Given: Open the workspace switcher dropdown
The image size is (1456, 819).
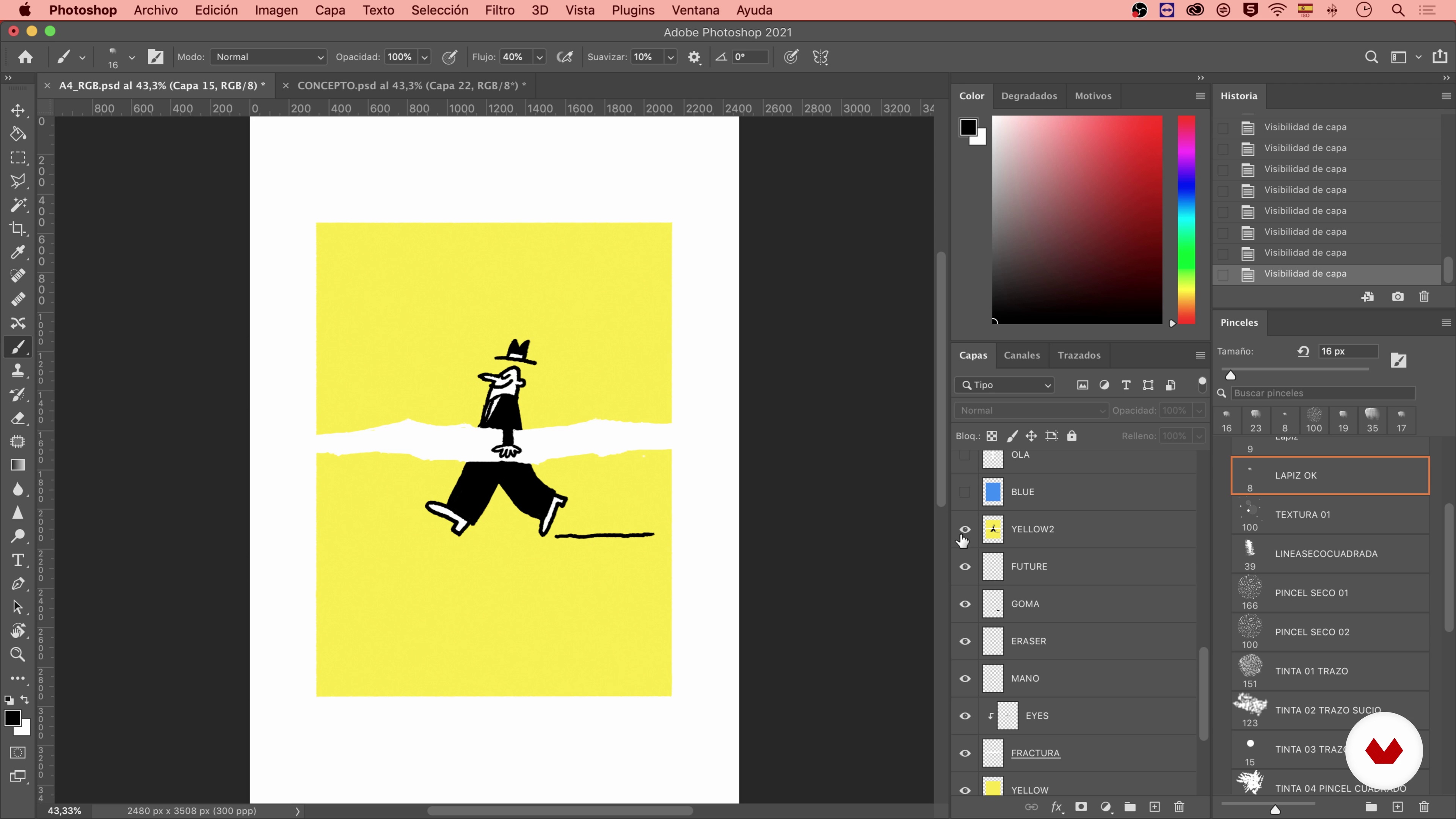Looking at the screenshot, I should pyautogui.click(x=1418, y=57).
